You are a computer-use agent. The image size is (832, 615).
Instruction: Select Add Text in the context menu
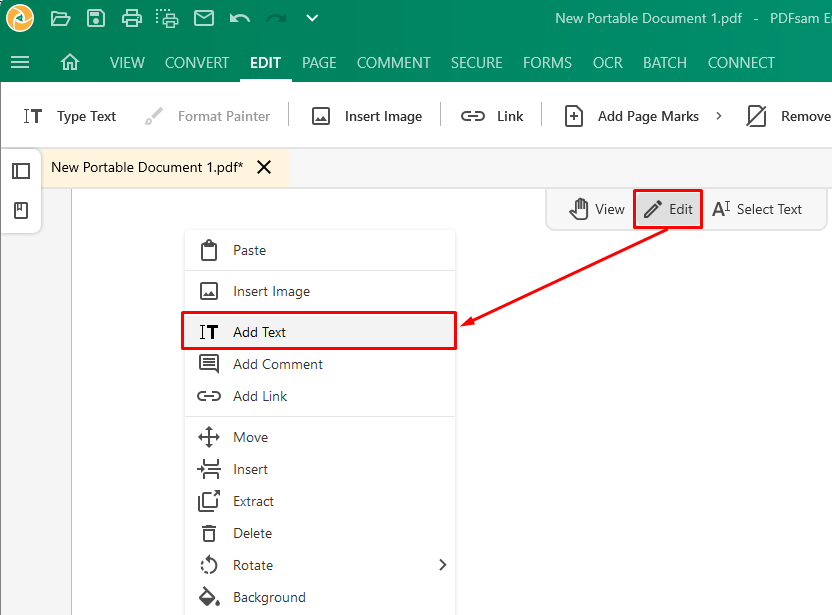pyautogui.click(x=319, y=331)
